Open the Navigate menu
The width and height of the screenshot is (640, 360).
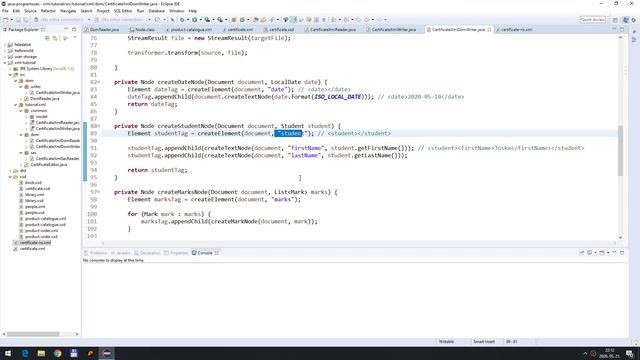click(x=68, y=11)
